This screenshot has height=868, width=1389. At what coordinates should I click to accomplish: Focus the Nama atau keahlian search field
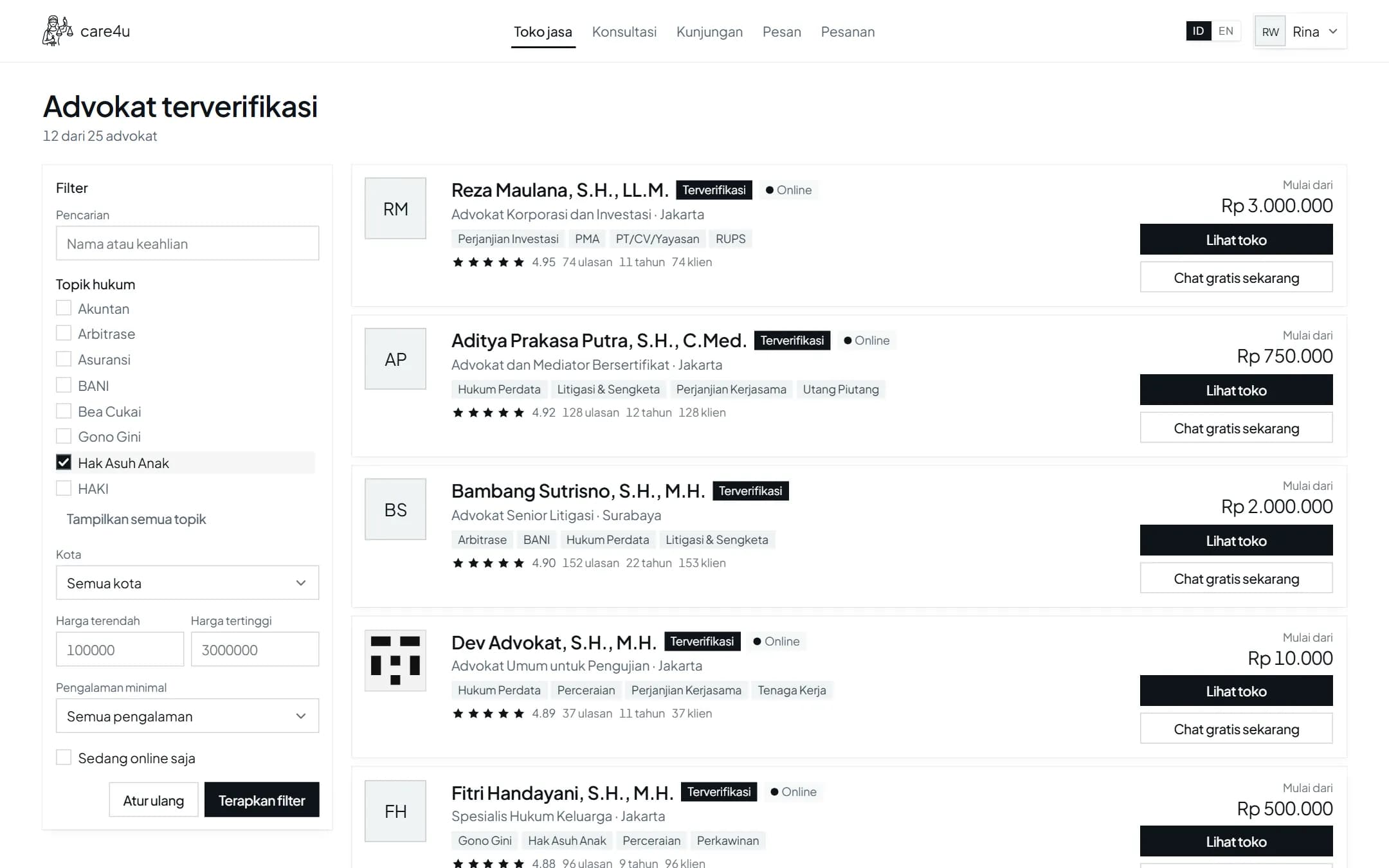click(187, 243)
